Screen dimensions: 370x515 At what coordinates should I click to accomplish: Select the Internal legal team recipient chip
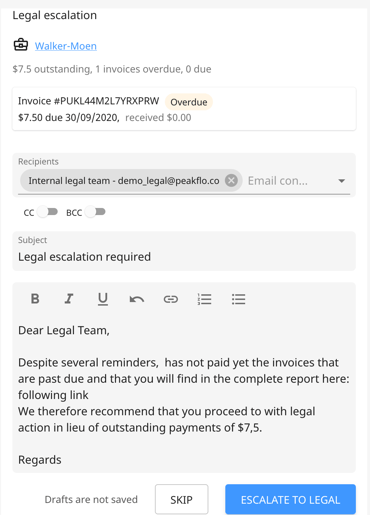tap(124, 181)
